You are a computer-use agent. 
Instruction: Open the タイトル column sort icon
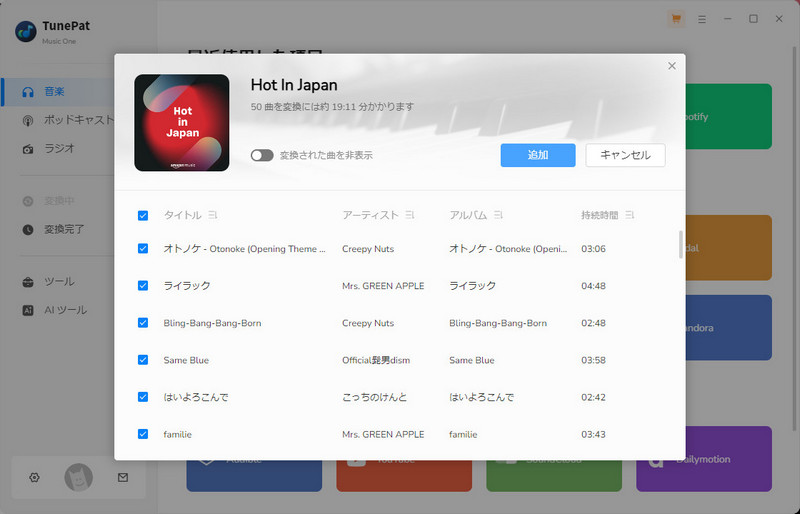coord(213,215)
